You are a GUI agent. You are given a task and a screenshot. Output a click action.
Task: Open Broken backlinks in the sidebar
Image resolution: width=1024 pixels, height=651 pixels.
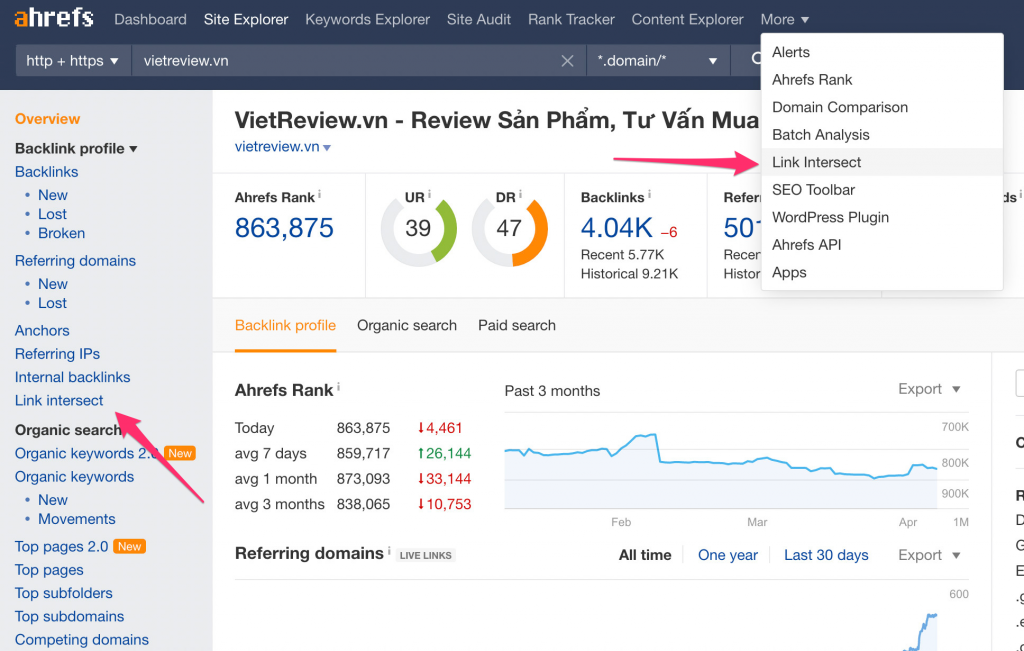coord(61,233)
